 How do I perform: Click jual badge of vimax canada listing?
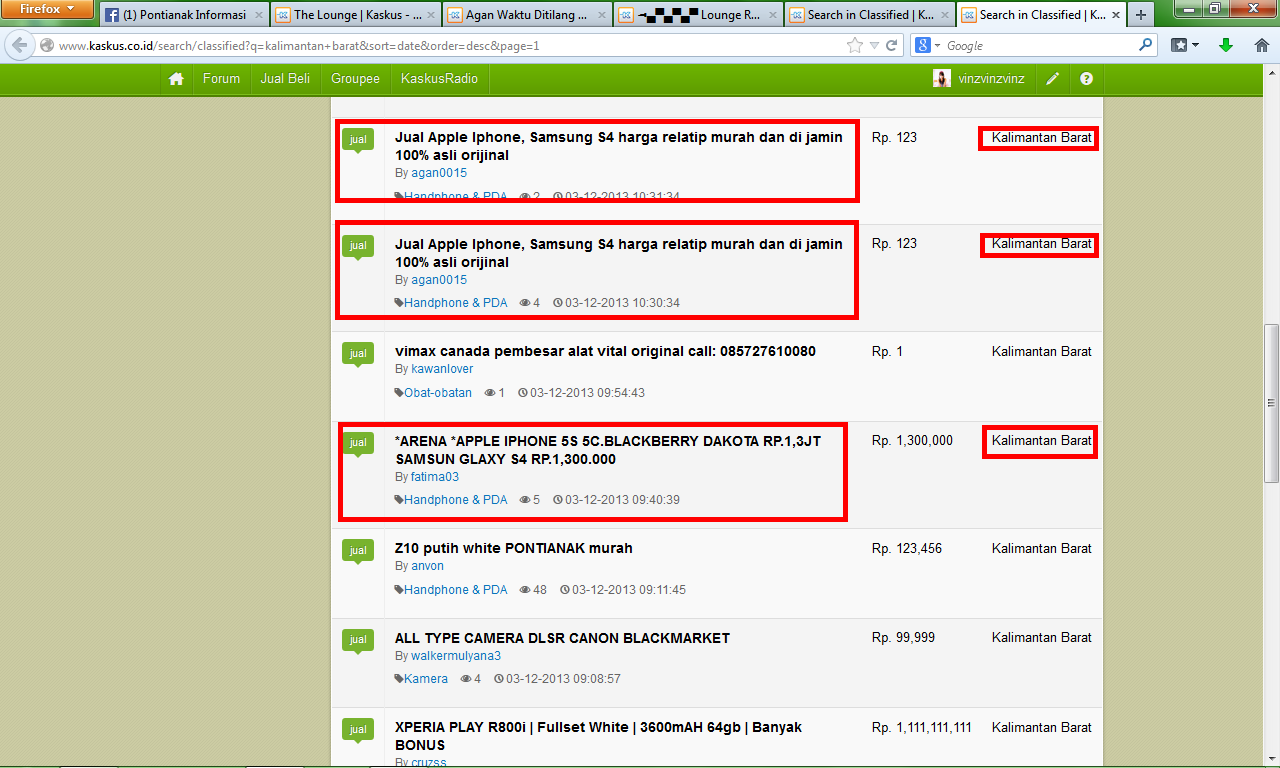[358, 354]
